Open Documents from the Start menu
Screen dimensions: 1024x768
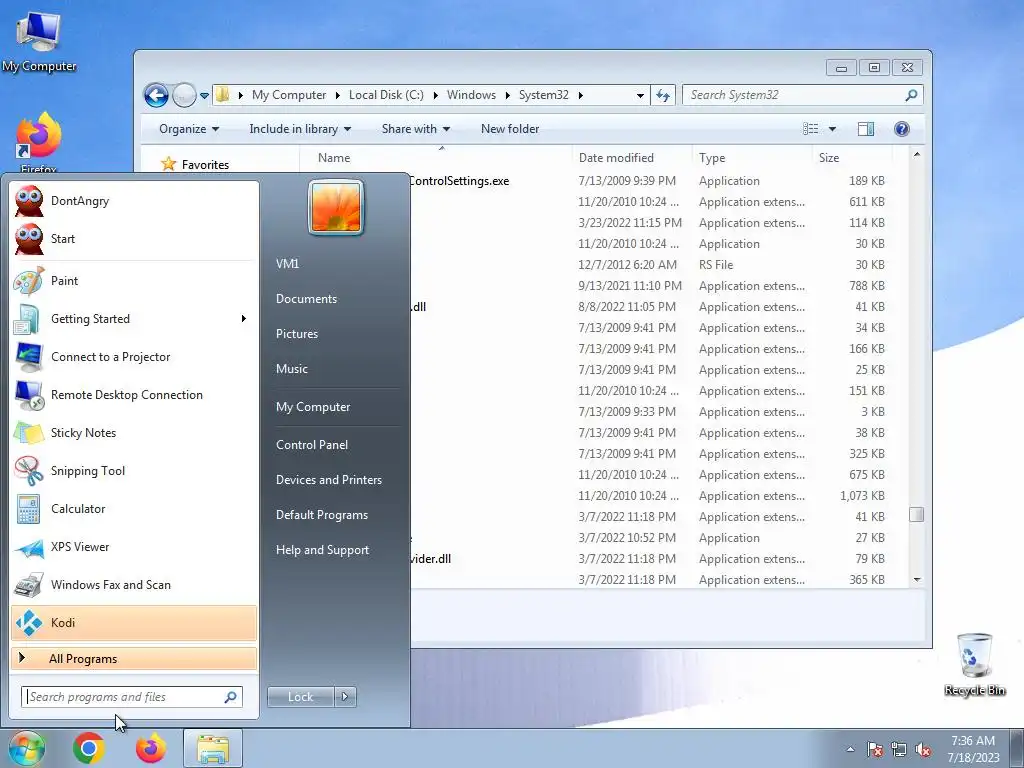pyautogui.click(x=306, y=299)
